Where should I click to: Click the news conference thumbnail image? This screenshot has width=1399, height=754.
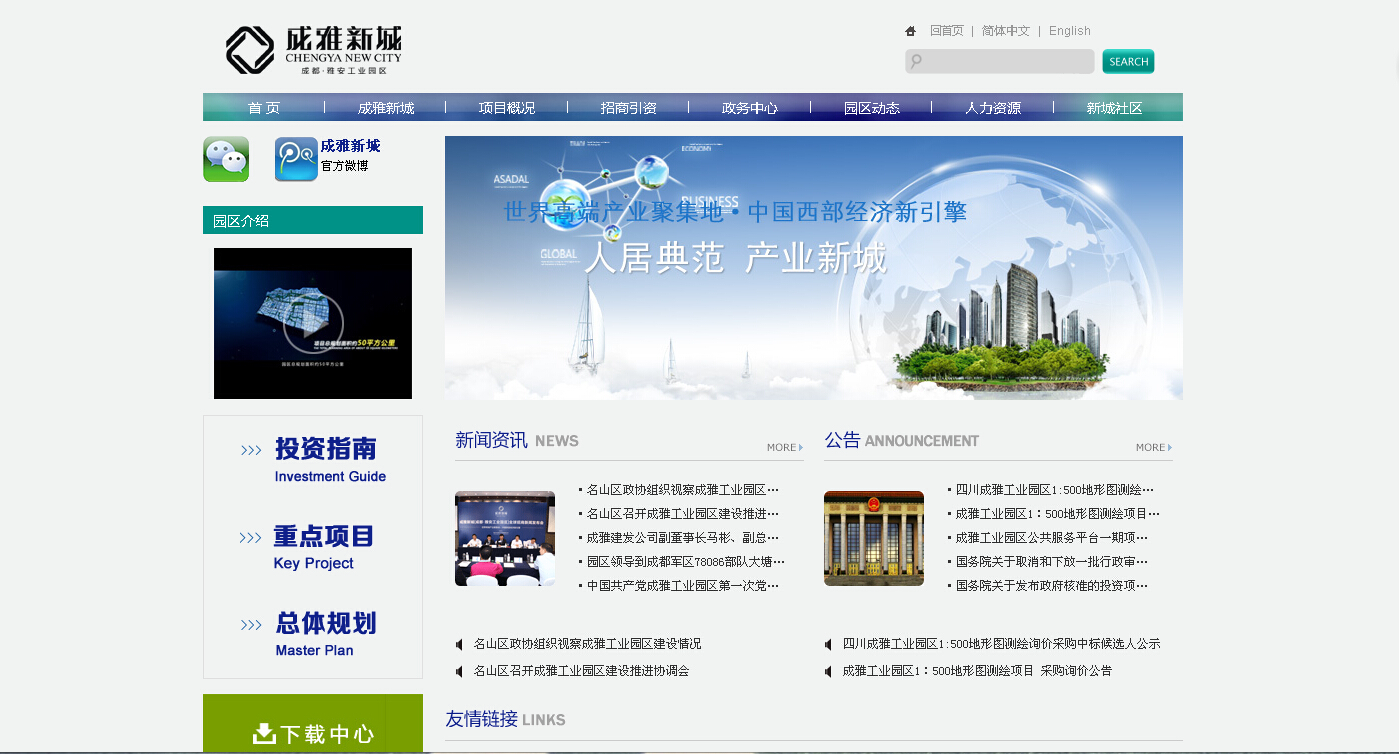pos(505,538)
